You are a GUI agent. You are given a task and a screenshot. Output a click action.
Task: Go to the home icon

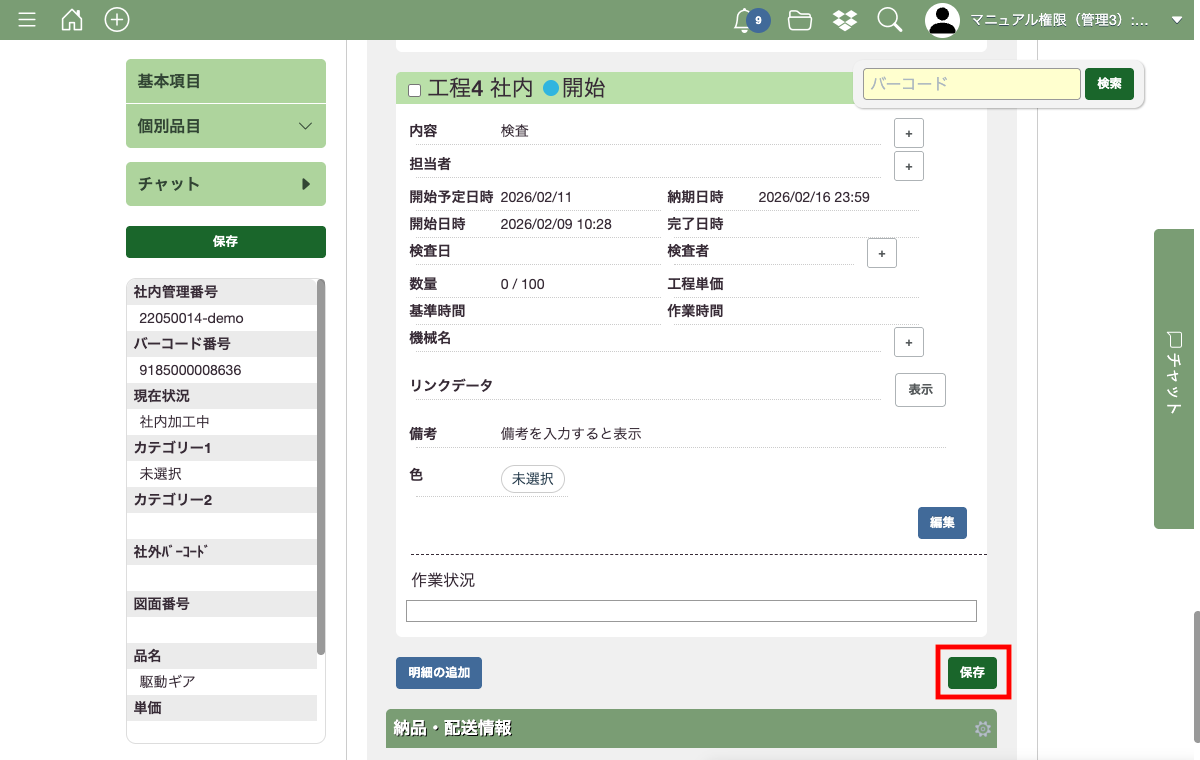tap(72, 20)
